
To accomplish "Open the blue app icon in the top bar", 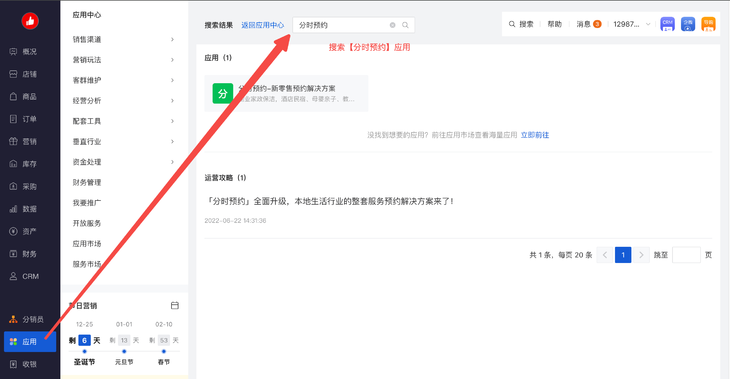I will click(688, 24).
